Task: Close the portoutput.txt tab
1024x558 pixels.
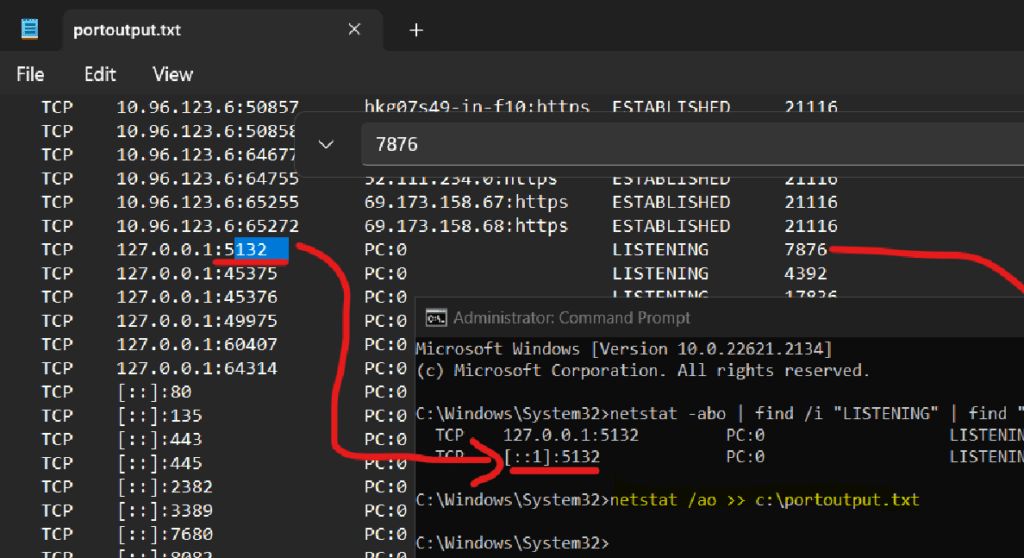Action: 354,29
